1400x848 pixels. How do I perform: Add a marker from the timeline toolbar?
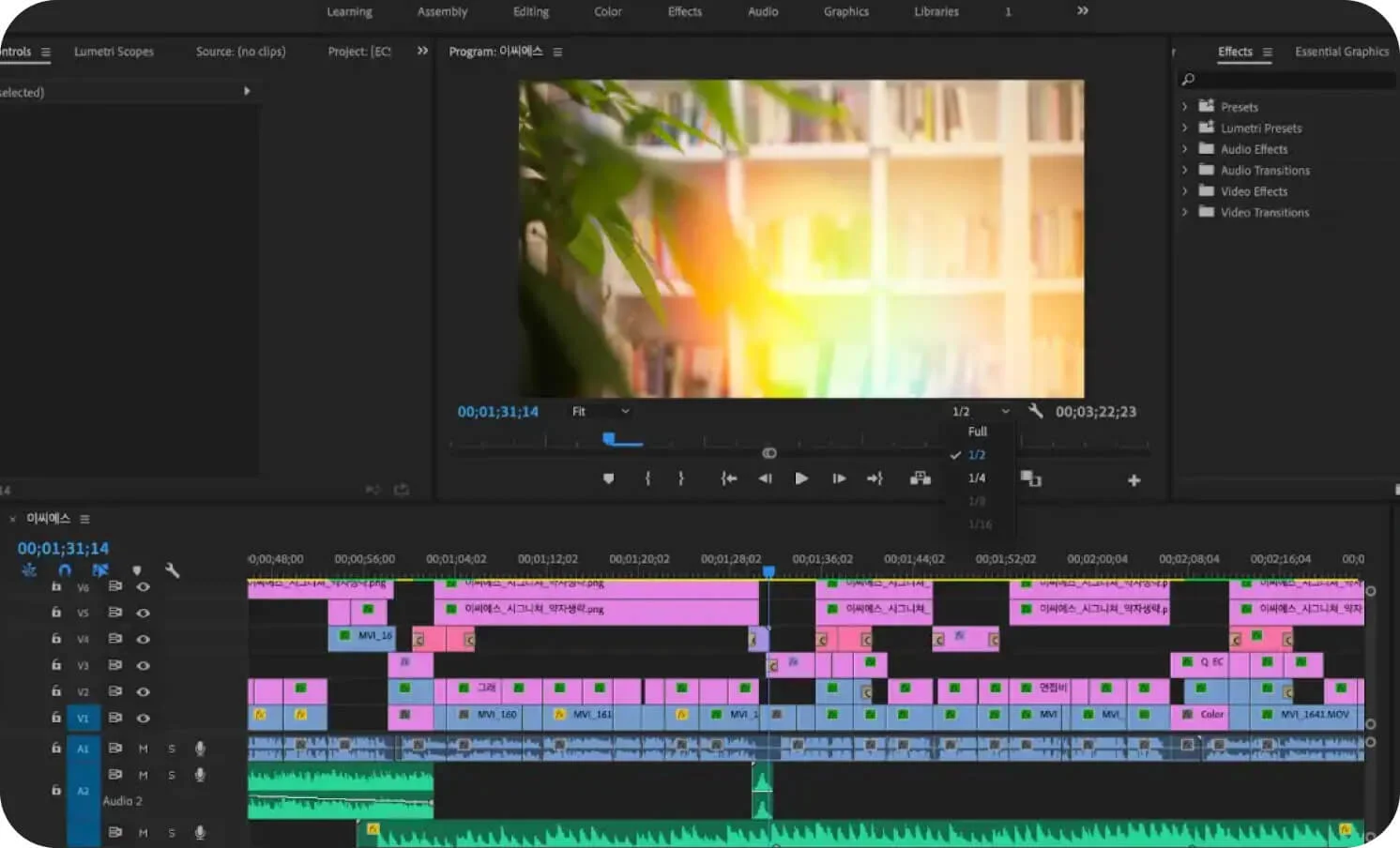(137, 569)
